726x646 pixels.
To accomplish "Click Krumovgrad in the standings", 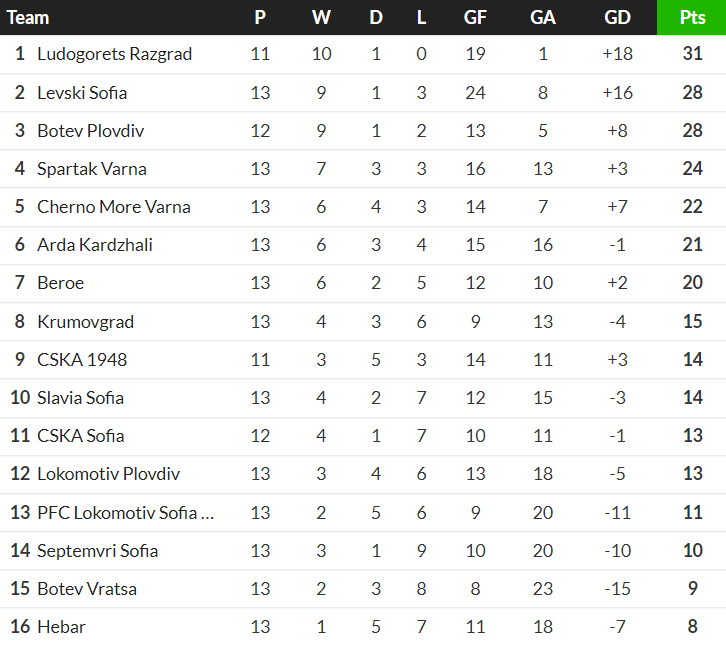I will (85, 322).
